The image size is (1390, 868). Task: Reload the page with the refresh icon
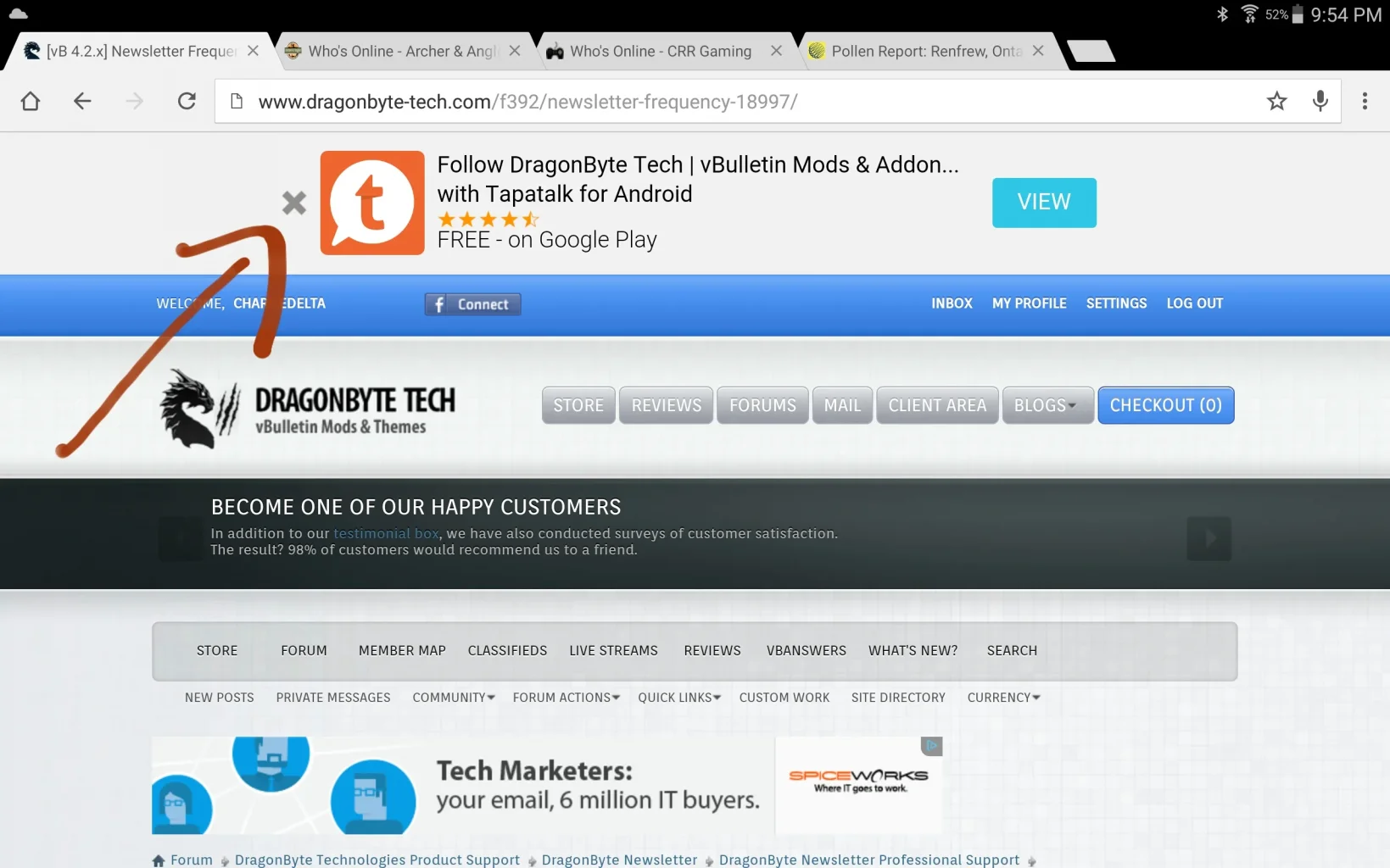(x=187, y=102)
